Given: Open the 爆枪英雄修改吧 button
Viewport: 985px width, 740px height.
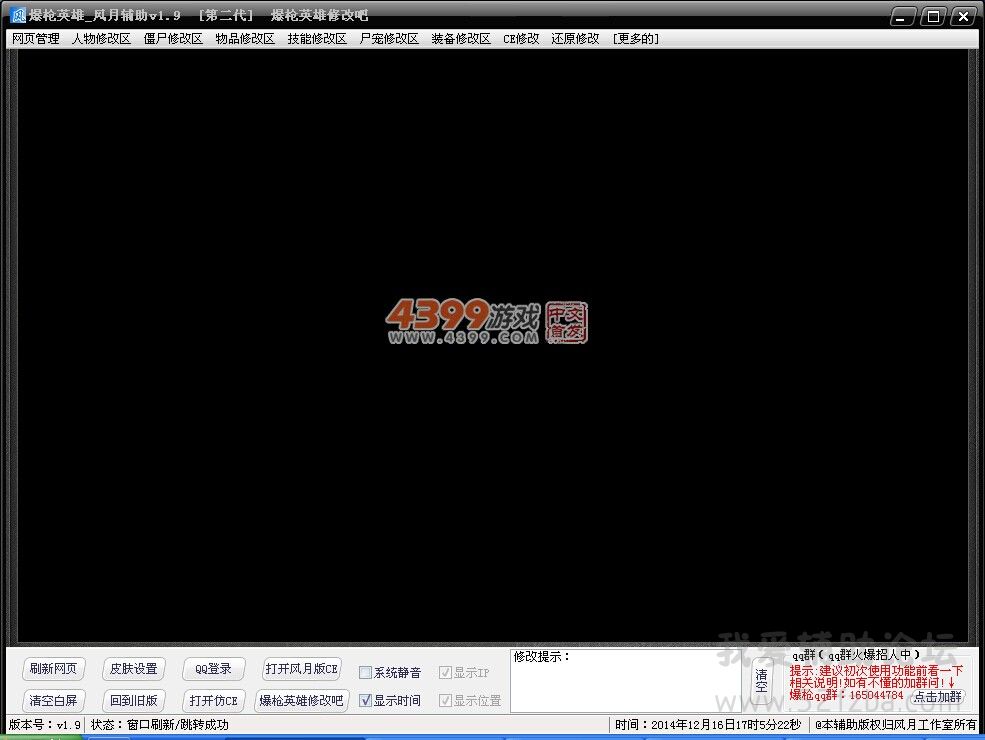Looking at the screenshot, I should [x=302, y=700].
